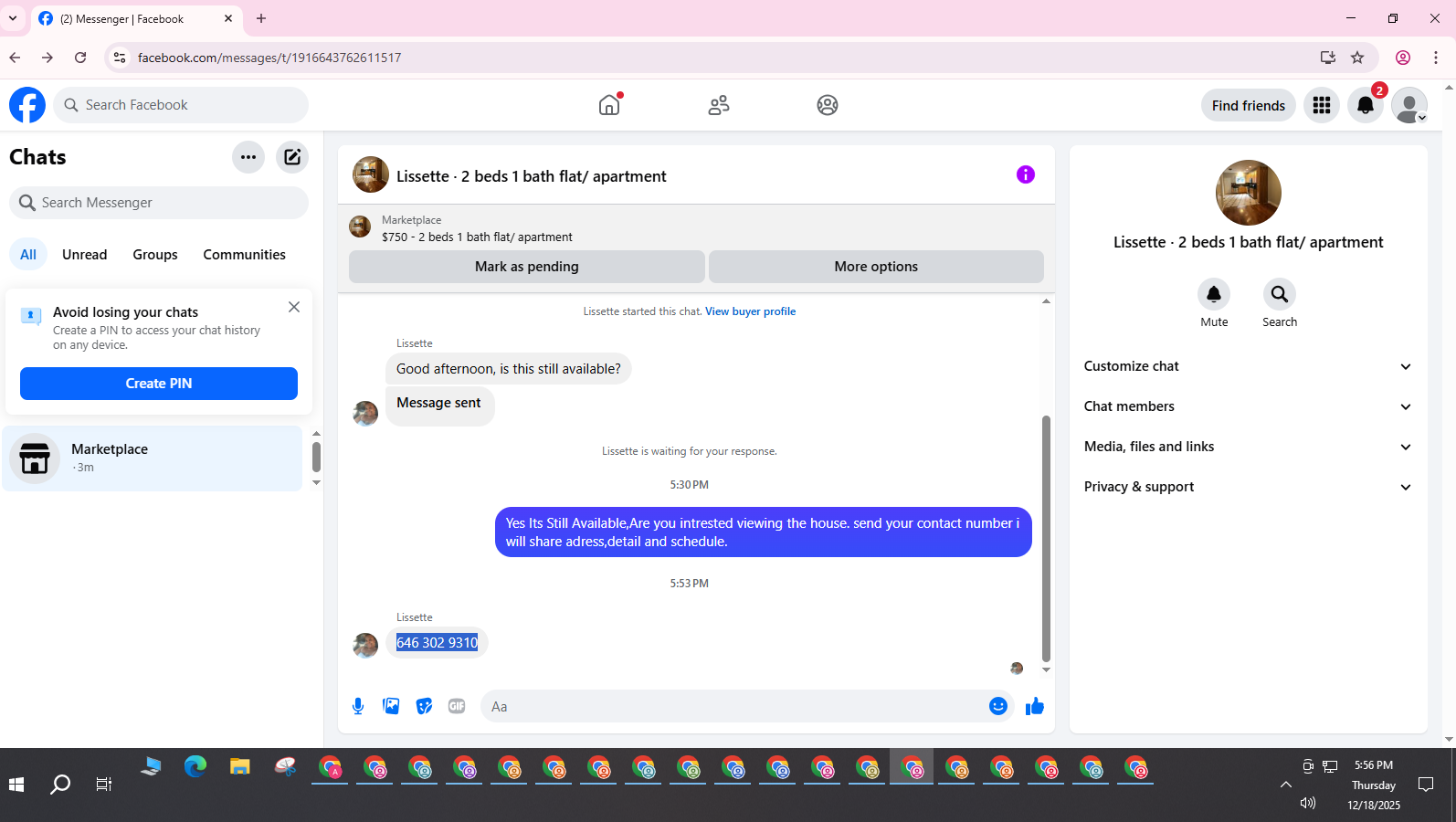
Task: Open More options for listing
Action: (876, 267)
